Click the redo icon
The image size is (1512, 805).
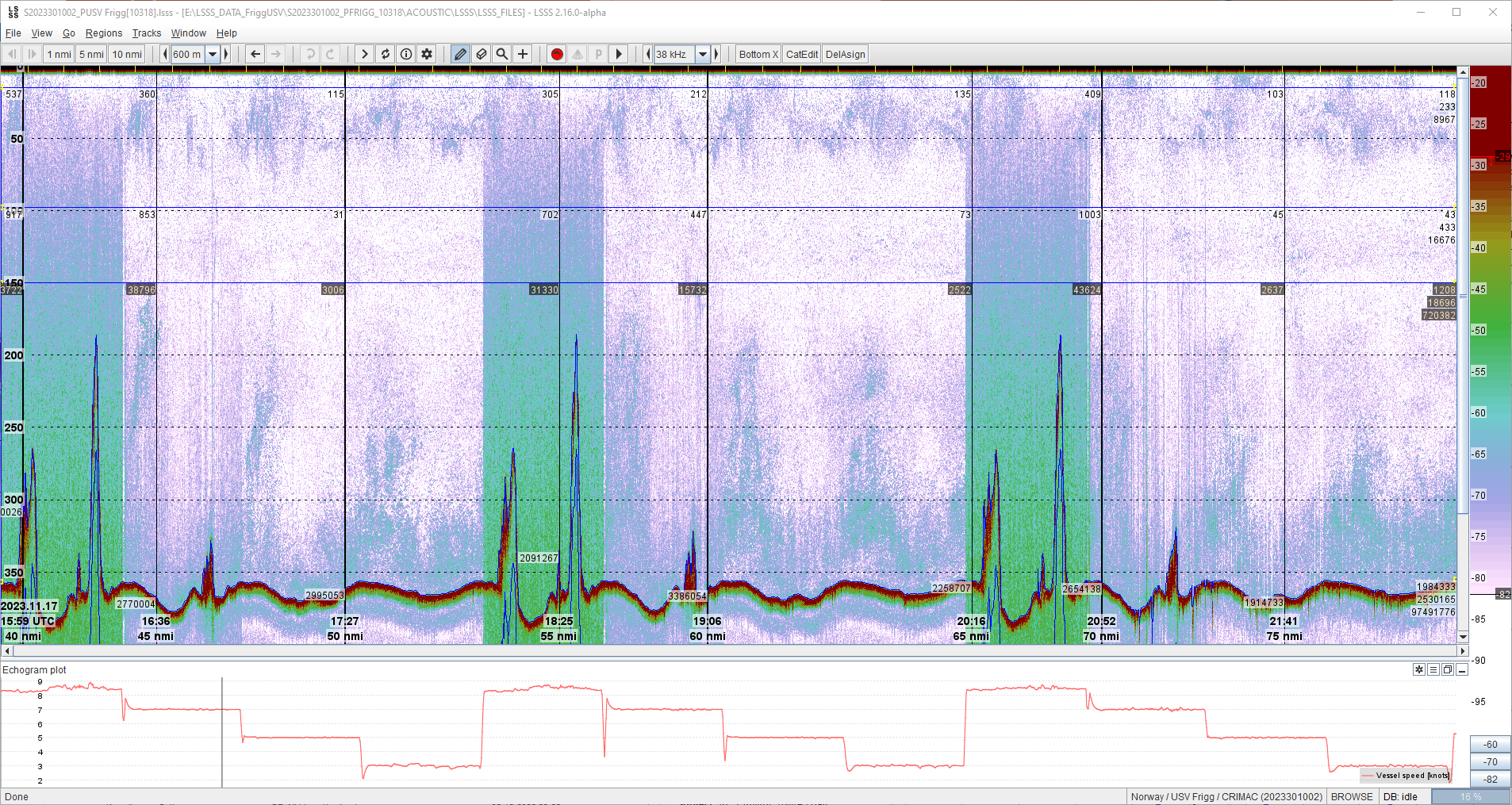click(x=331, y=54)
